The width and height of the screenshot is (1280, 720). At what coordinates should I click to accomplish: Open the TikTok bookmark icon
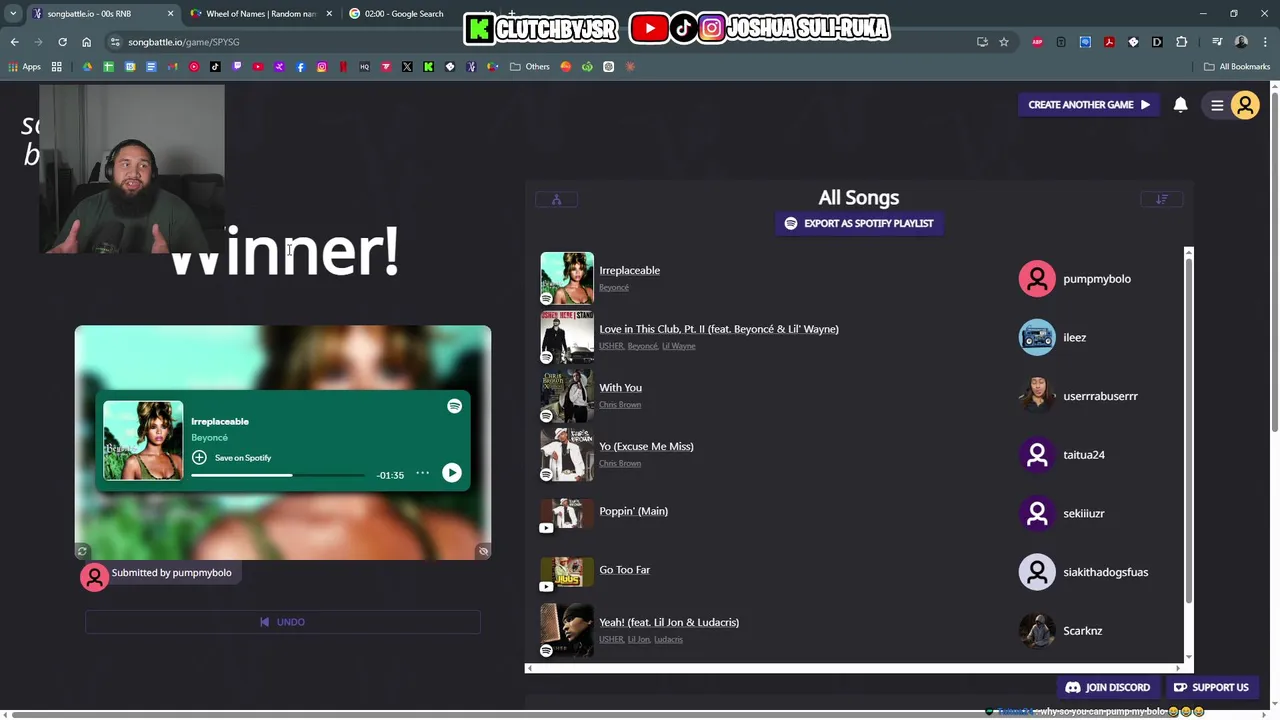[215, 67]
